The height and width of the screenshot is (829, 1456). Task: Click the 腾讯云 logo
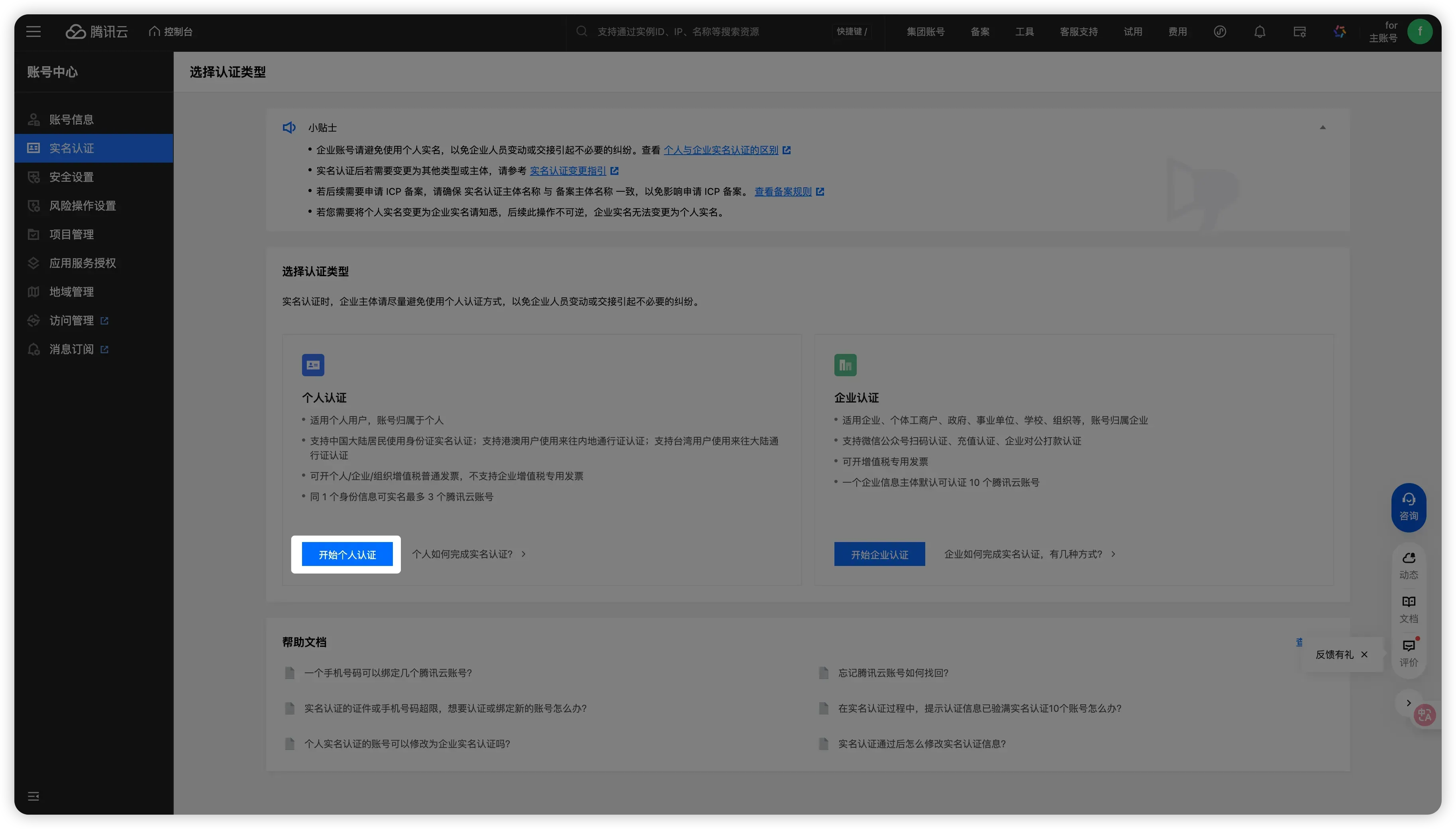tap(97, 32)
